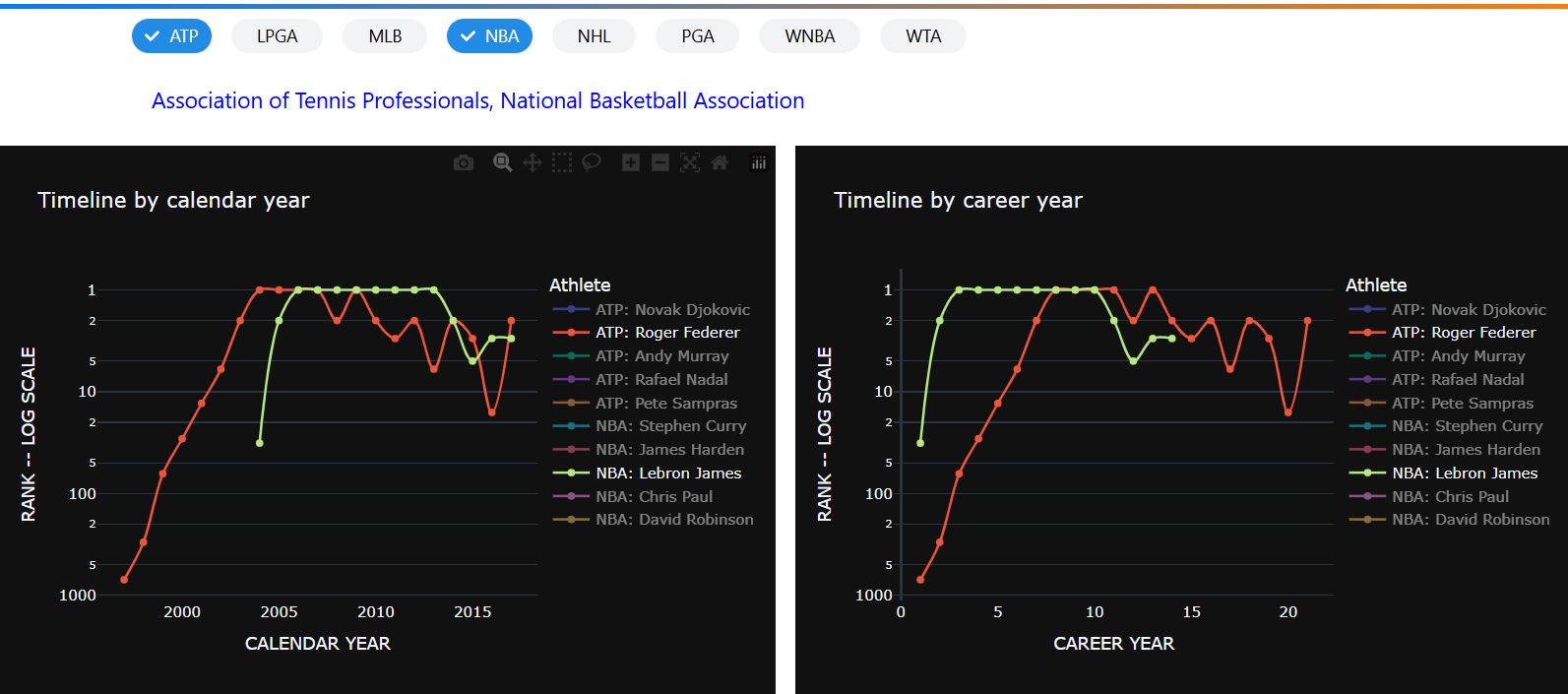Choose the Box Select tool
Screen dimensions: 1568x694
click(x=562, y=162)
